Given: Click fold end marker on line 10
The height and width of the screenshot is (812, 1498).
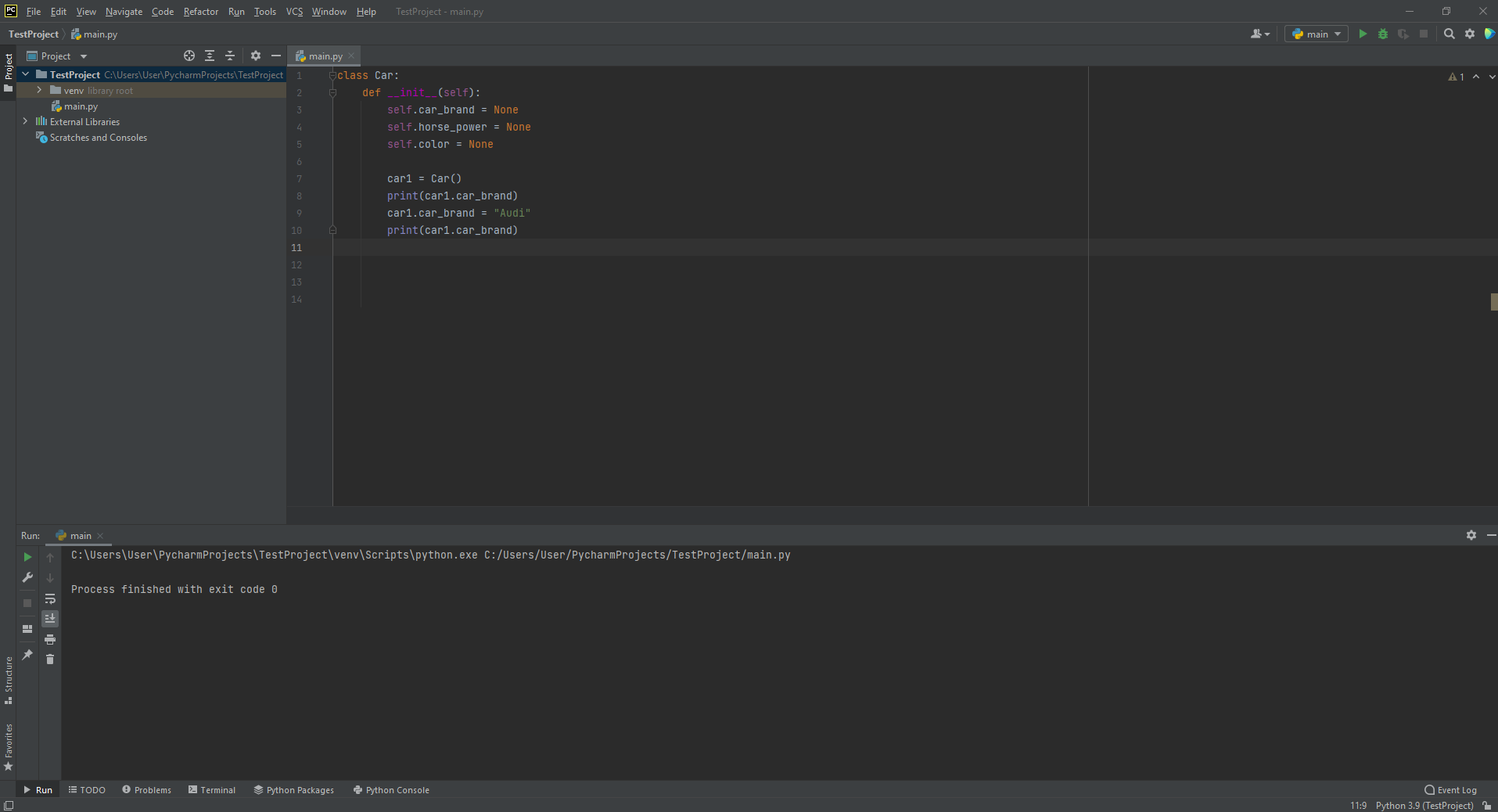Looking at the screenshot, I should point(332,230).
